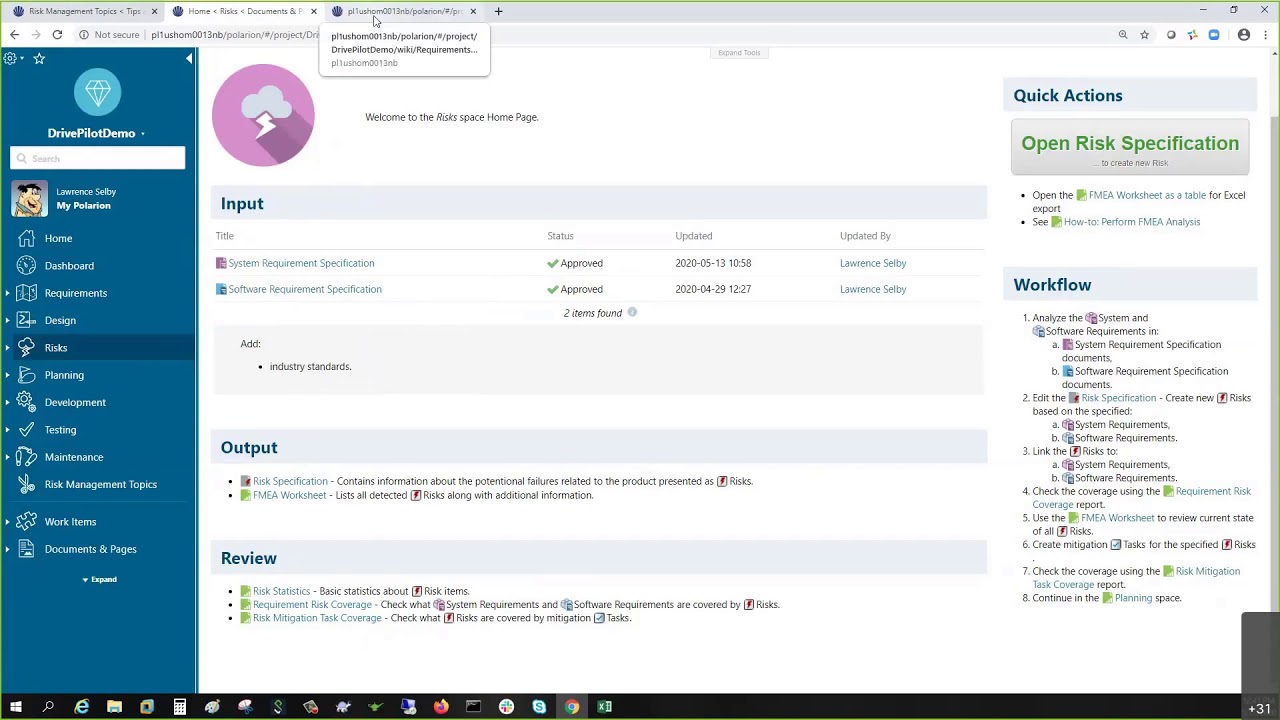Switch to the third Polarion browser tab

403,11
